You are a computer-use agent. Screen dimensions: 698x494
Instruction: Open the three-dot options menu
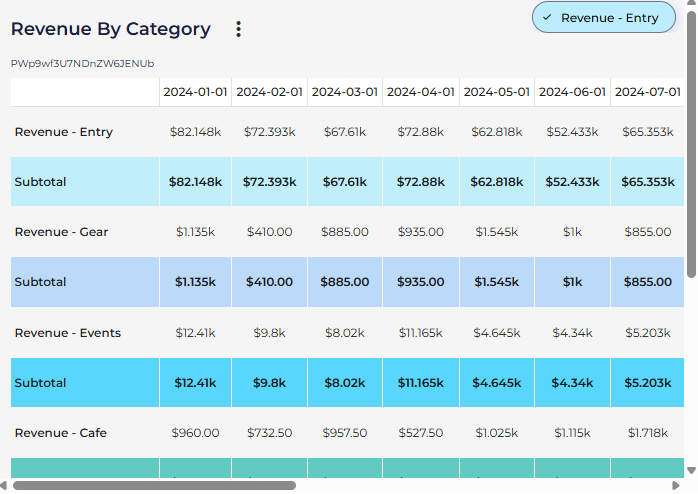pyautogui.click(x=238, y=29)
